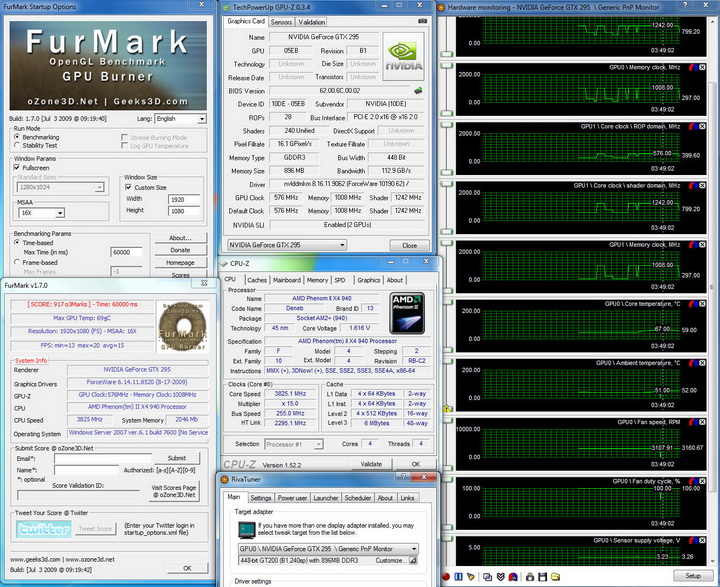Click the padlock icon in the monitoring toolbar
This screenshot has width=720, height=587.
coord(530,576)
